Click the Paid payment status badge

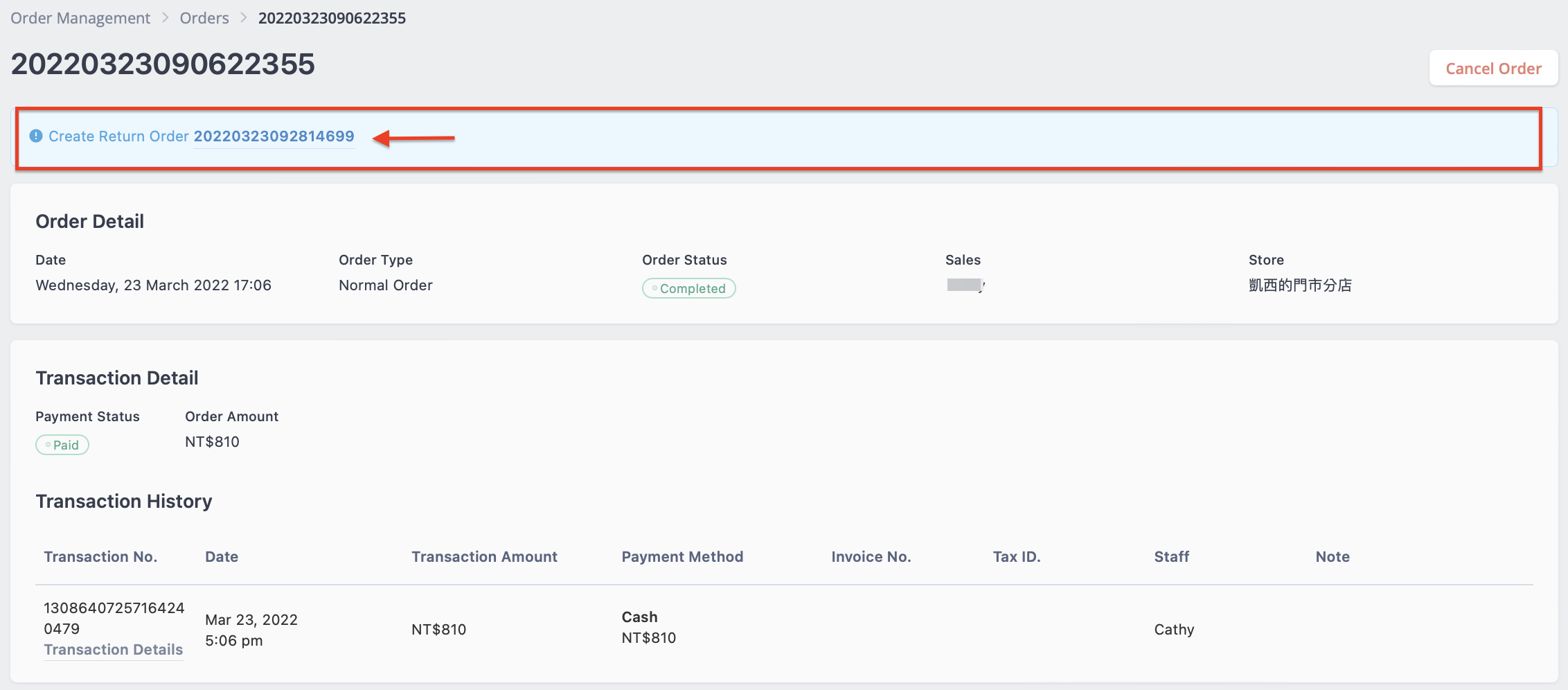tap(62, 445)
